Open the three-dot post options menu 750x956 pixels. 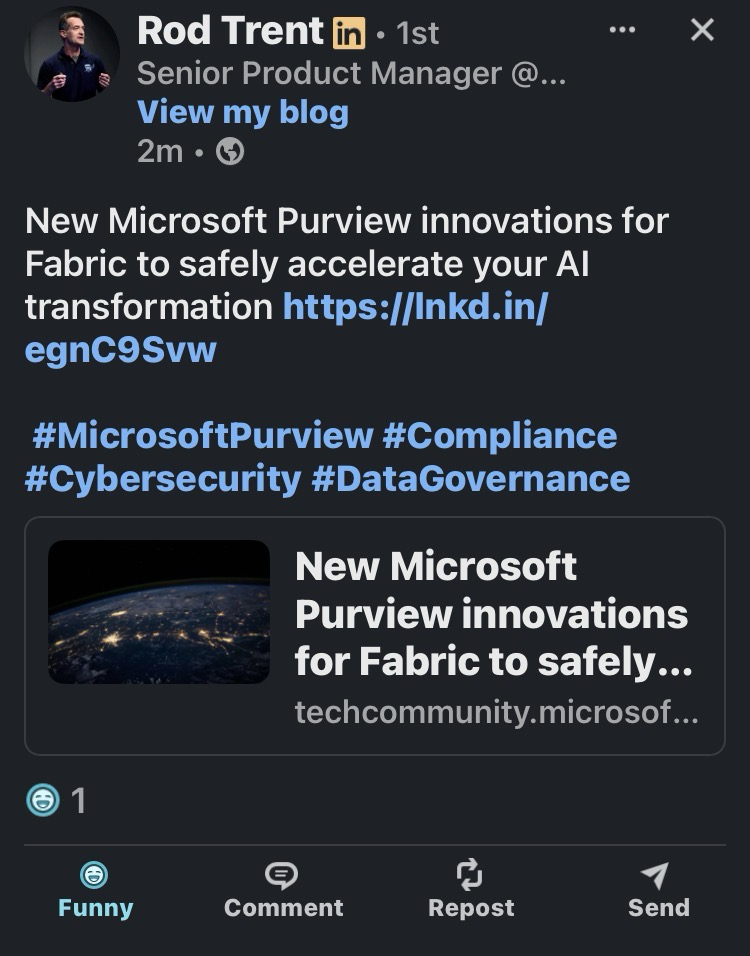[622, 30]
